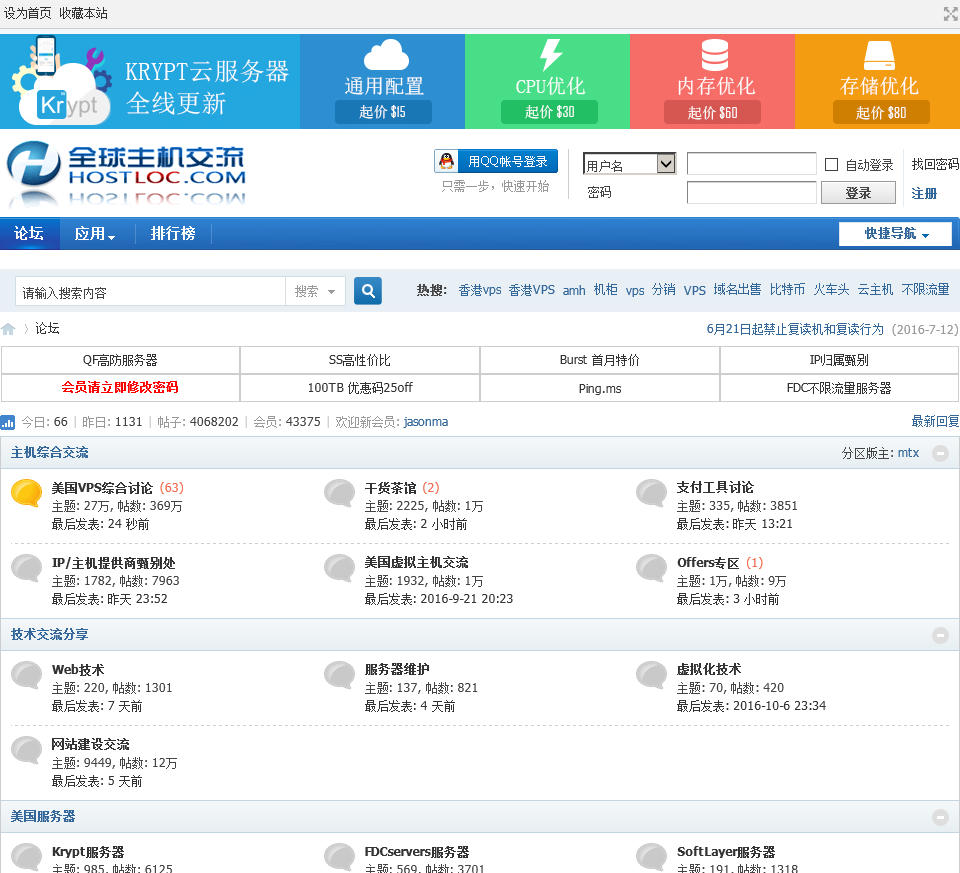This screenshot has height=873, width=960.
Task: Click the bubble icon beside 美国虚拟主机交流
Action: [339, 568]
